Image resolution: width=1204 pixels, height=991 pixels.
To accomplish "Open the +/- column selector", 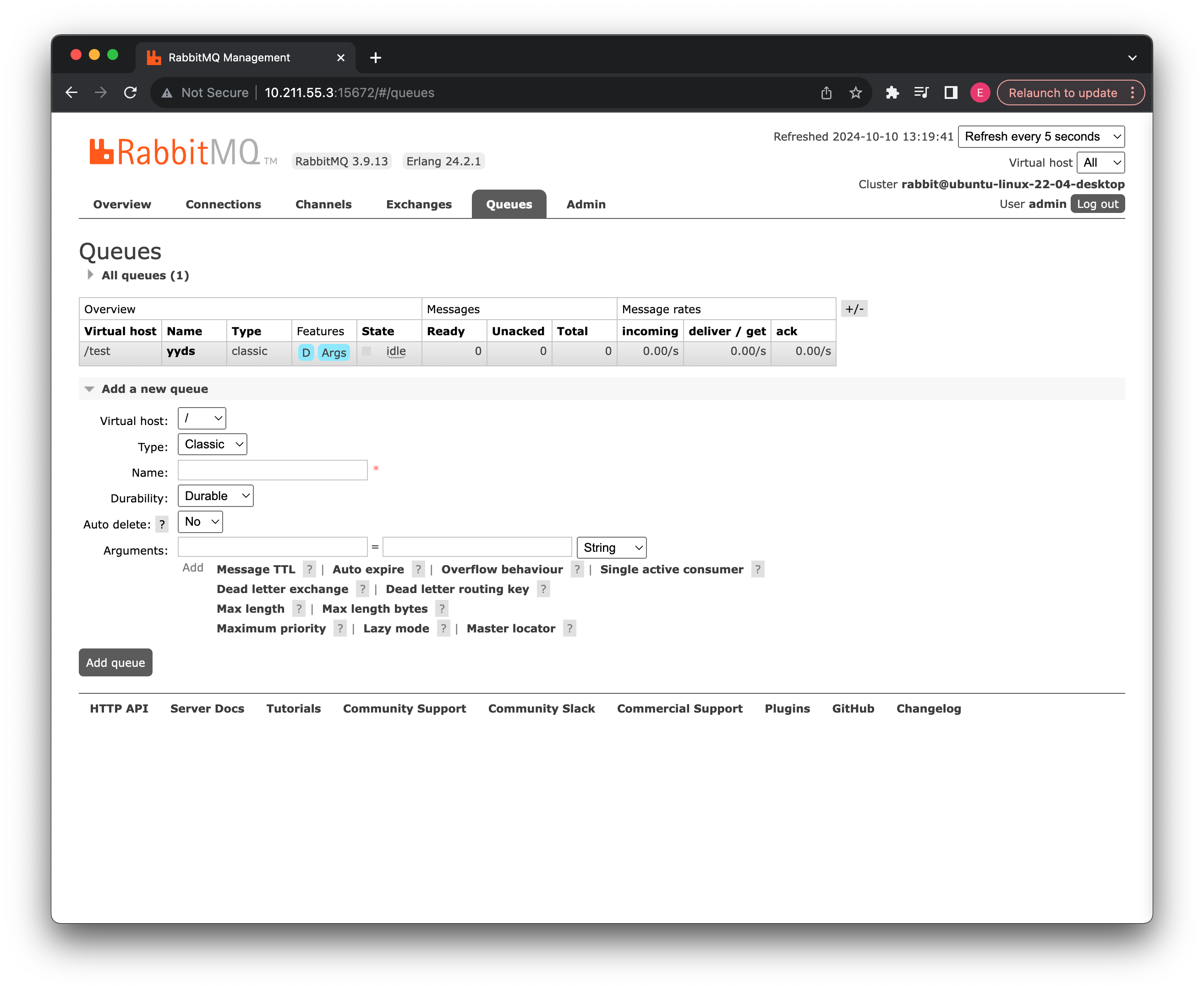I will (x=854, y=308).
